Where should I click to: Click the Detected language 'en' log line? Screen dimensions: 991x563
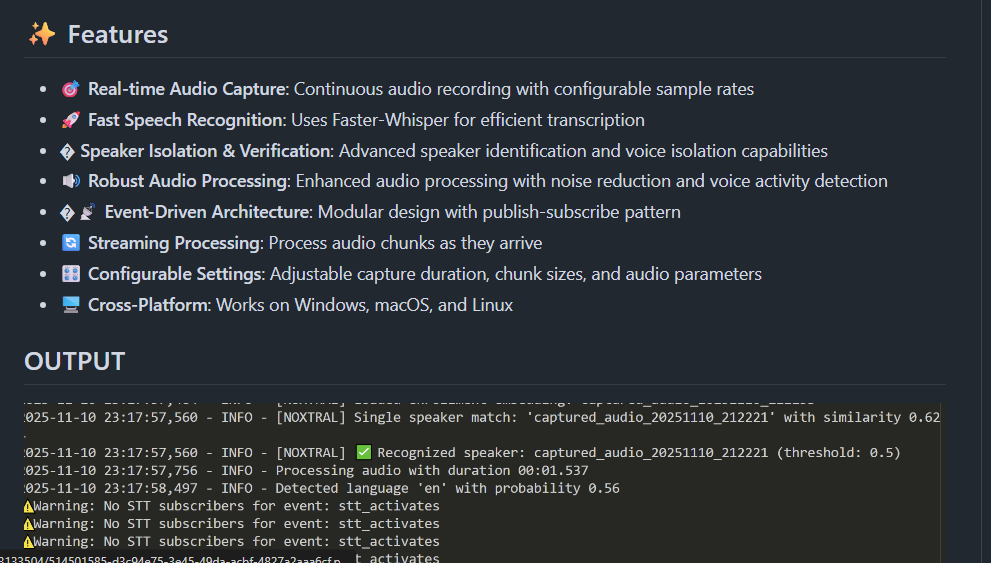[320, 488]
